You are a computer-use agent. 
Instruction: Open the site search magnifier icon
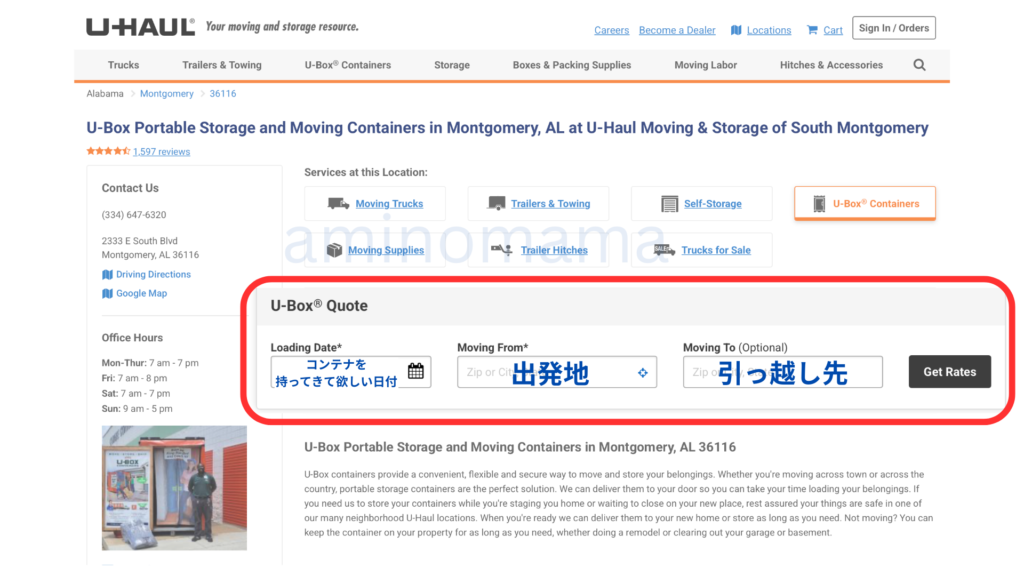coord(919,65)
